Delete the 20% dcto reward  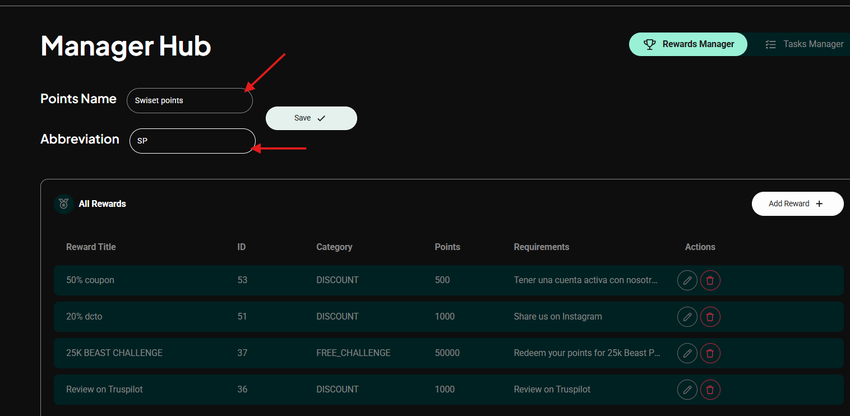[x=710, y=317]
